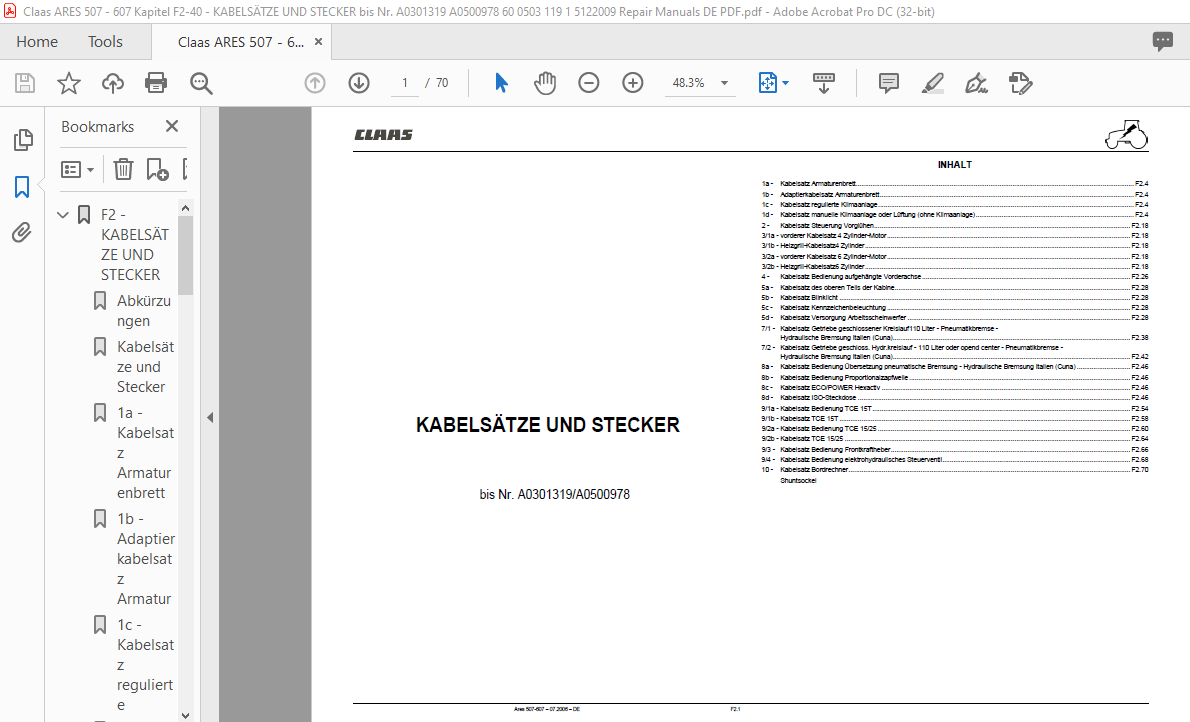
Task: Open the chat notifications icon
Action: 1163,42
